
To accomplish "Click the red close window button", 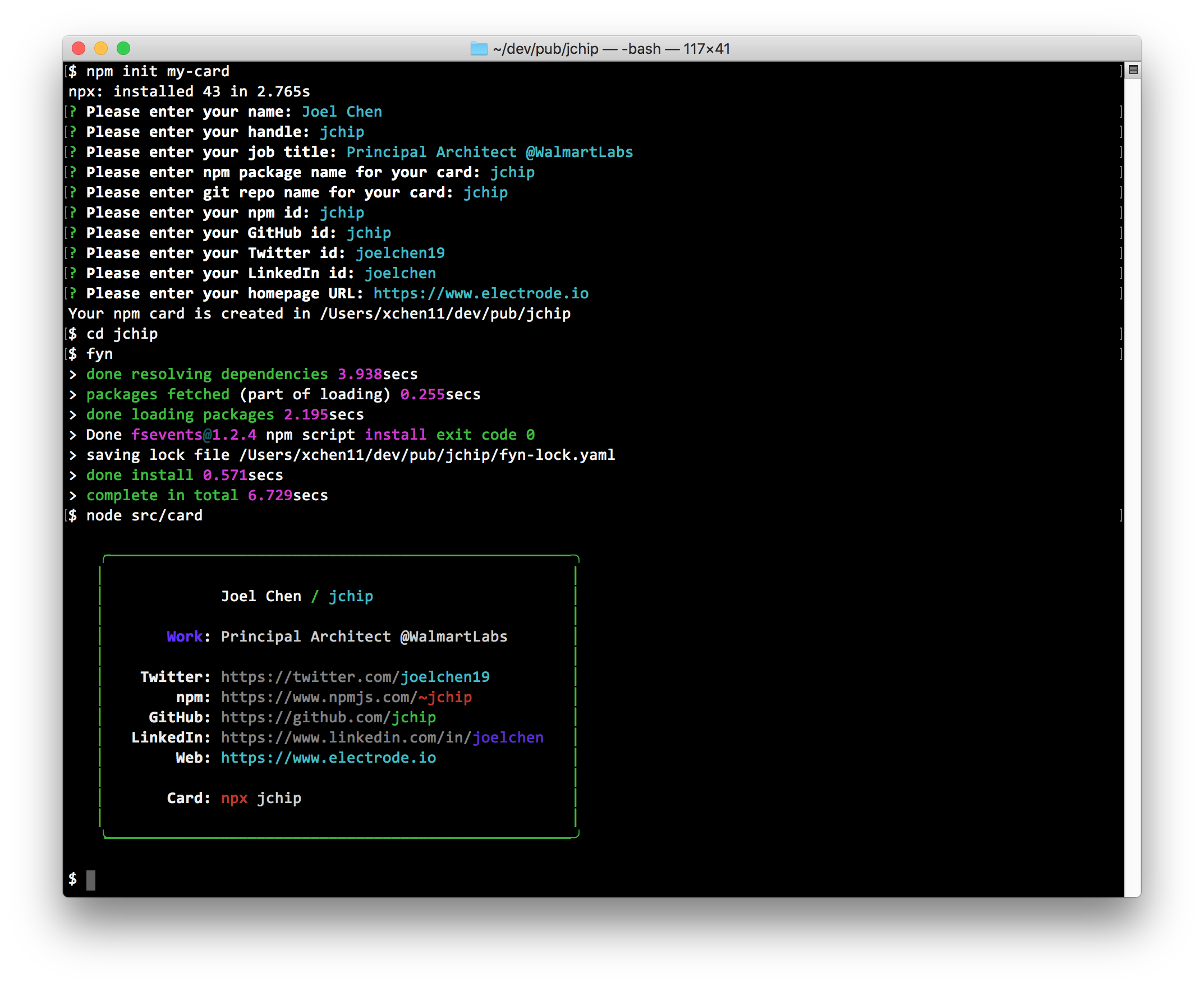I will pos(79,49).
